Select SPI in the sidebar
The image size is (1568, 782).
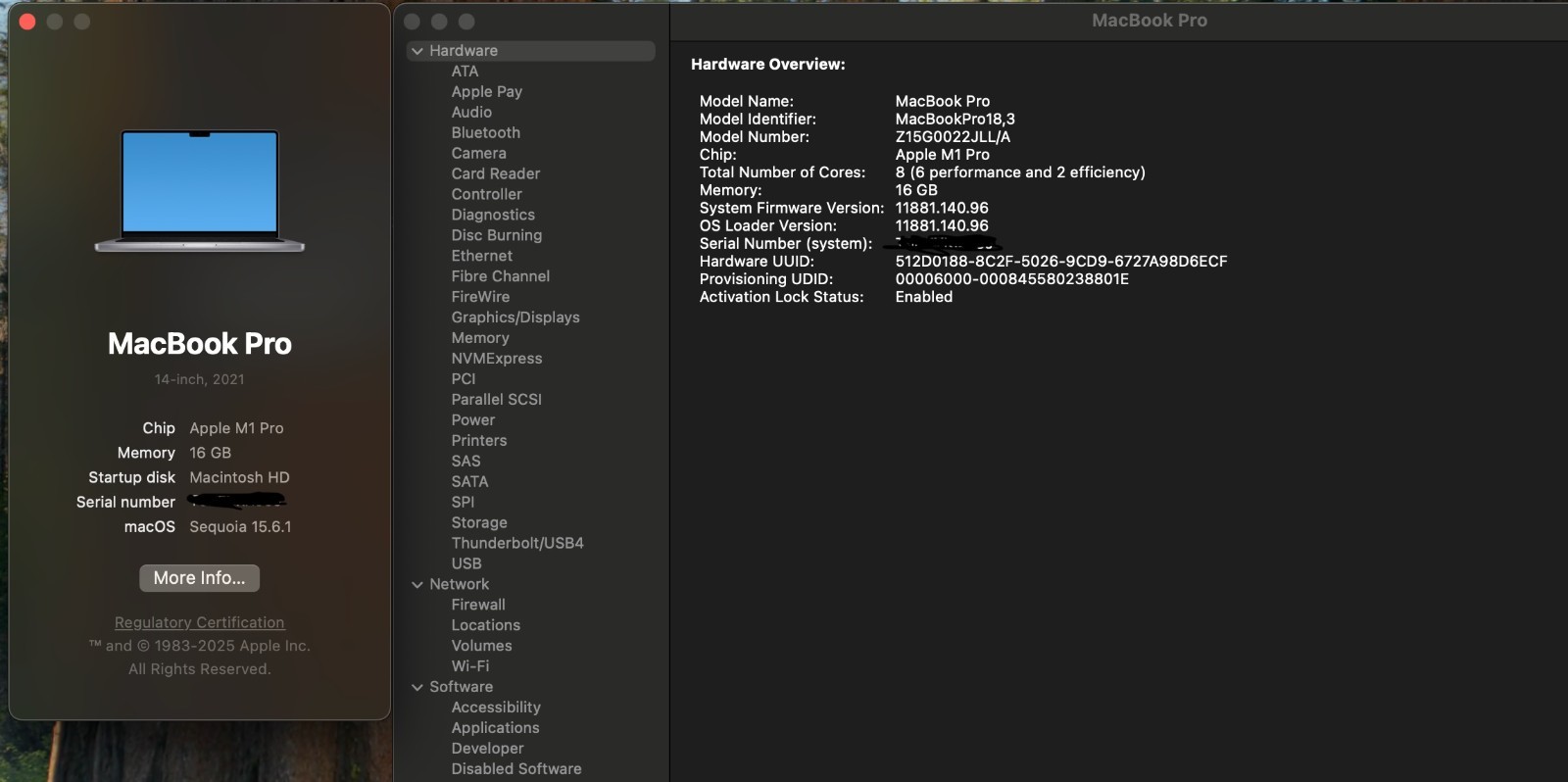click(x=463, y=503)
